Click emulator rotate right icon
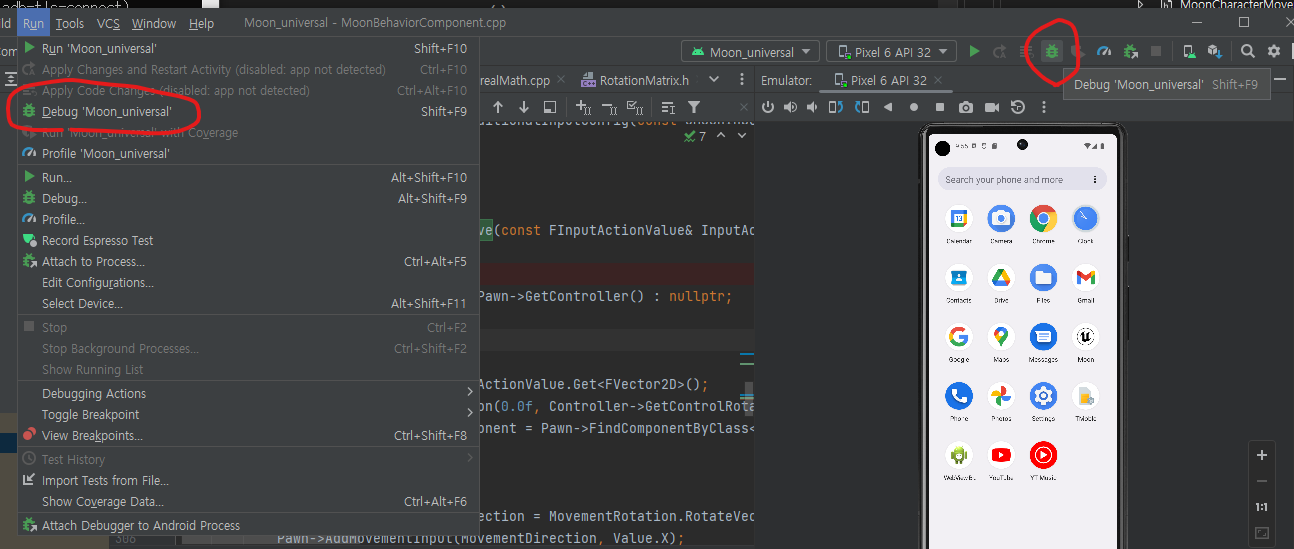The image size is (1294, 549). [862, 107]
